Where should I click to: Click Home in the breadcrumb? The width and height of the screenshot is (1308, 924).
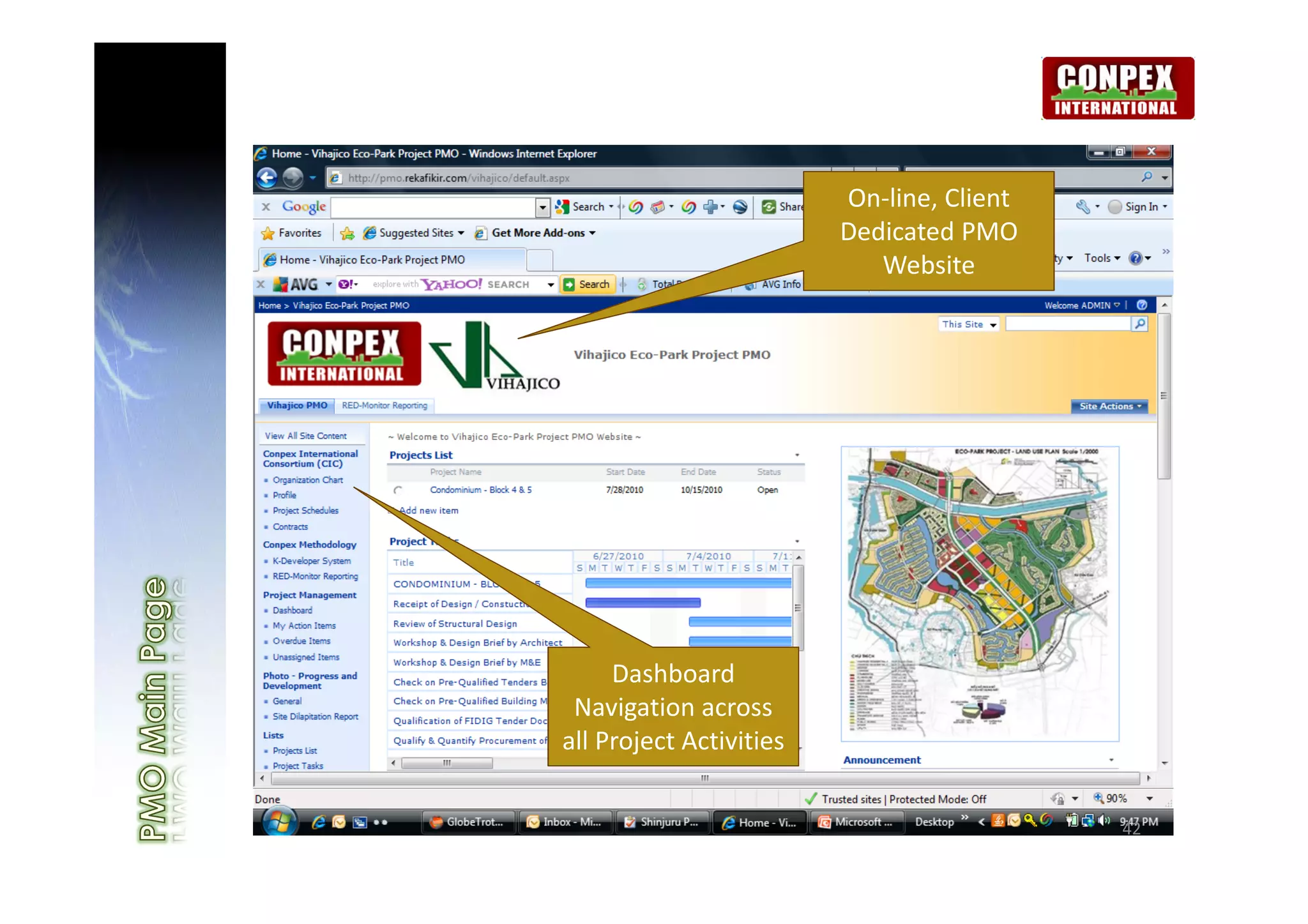(x=270, y=305)
